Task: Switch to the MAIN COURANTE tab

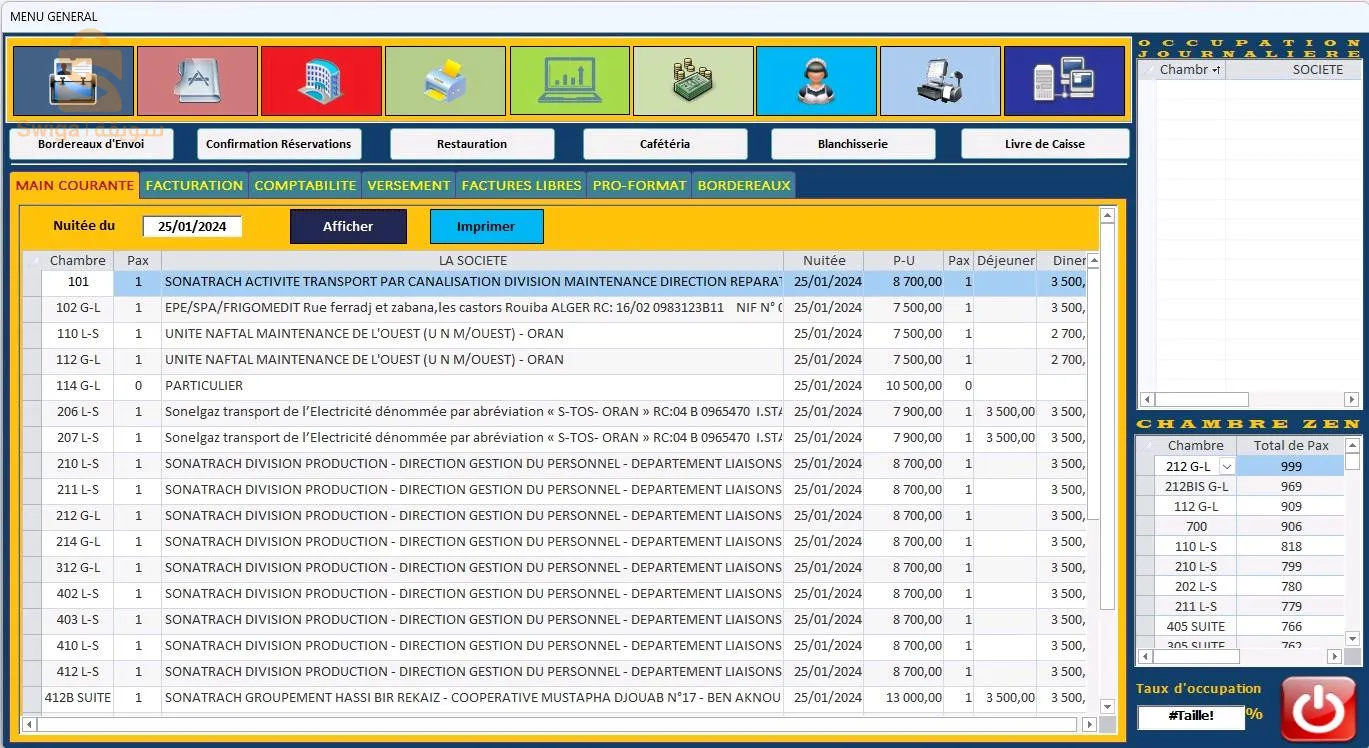Action: [75, 185]
